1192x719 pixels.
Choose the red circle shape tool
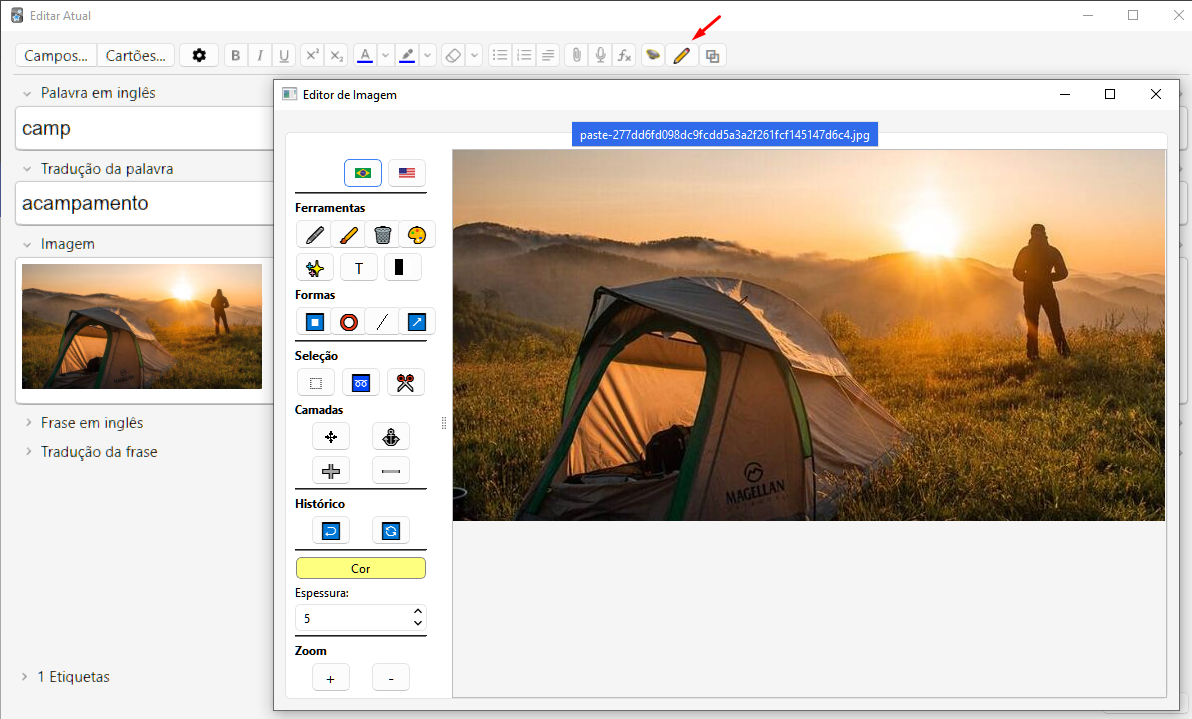pos(349,322)
